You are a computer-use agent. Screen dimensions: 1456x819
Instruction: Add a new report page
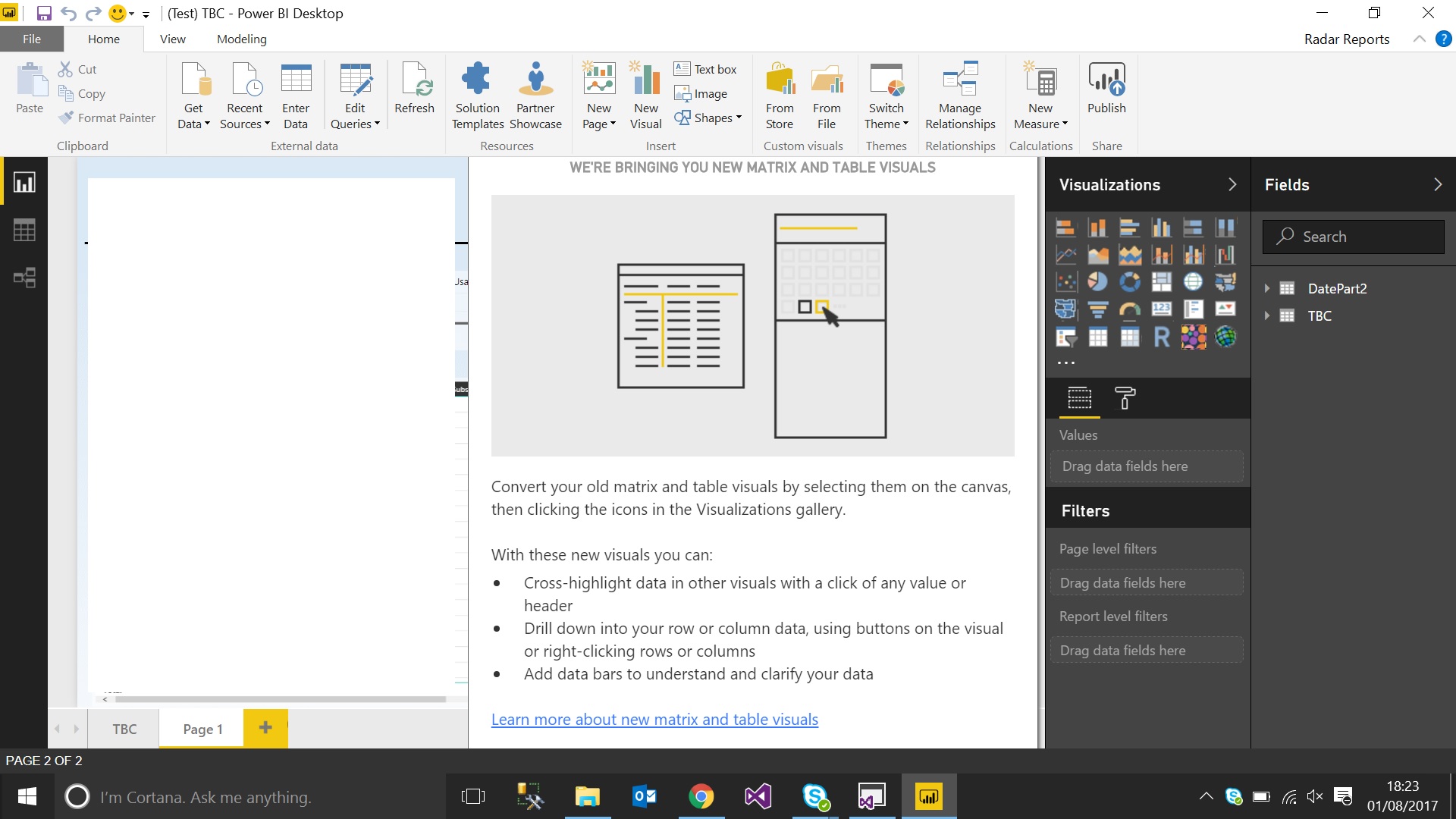click(x=265, y=728)
